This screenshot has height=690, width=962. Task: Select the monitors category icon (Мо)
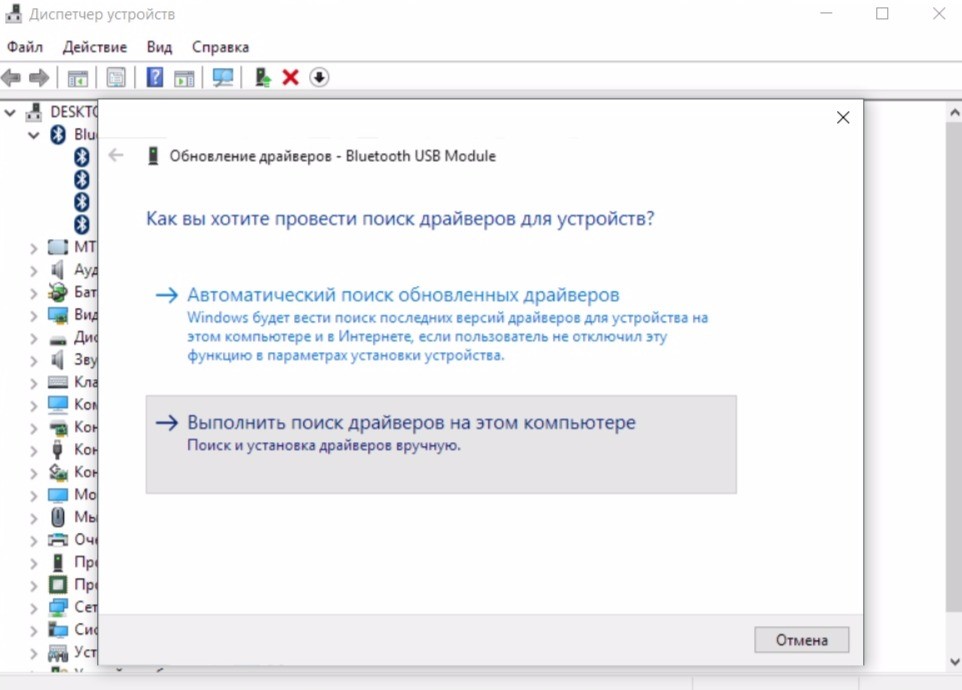(x=58, y=494)
